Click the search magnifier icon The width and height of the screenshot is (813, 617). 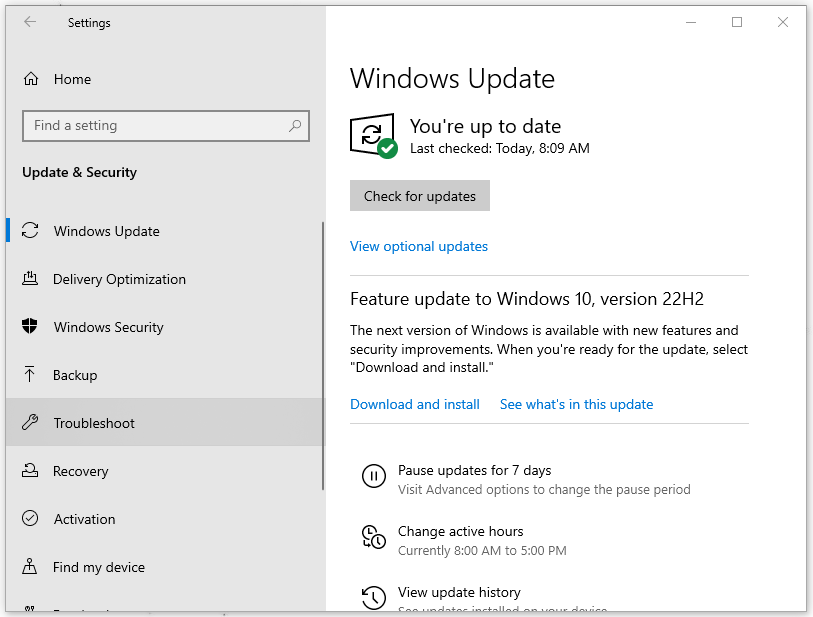295,126
